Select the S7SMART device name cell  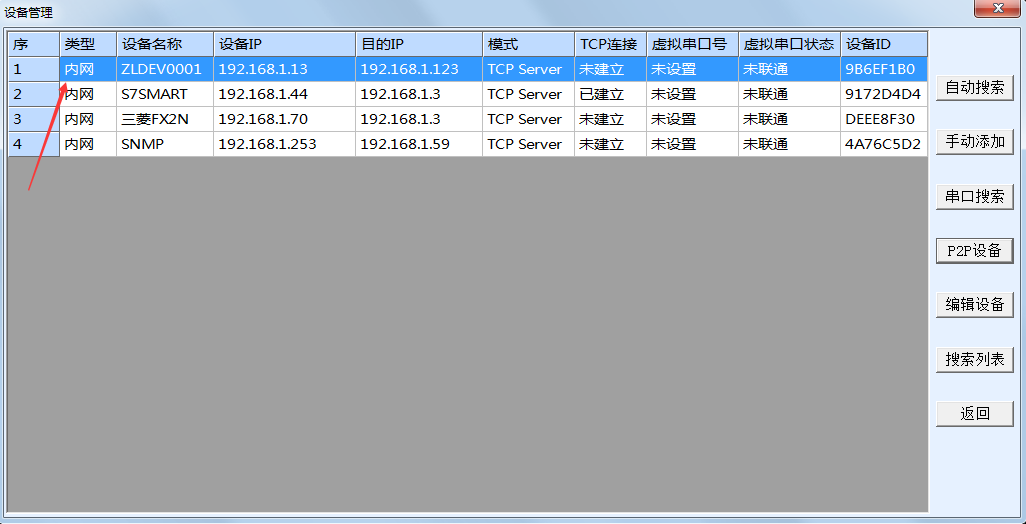tap(154, 95)
